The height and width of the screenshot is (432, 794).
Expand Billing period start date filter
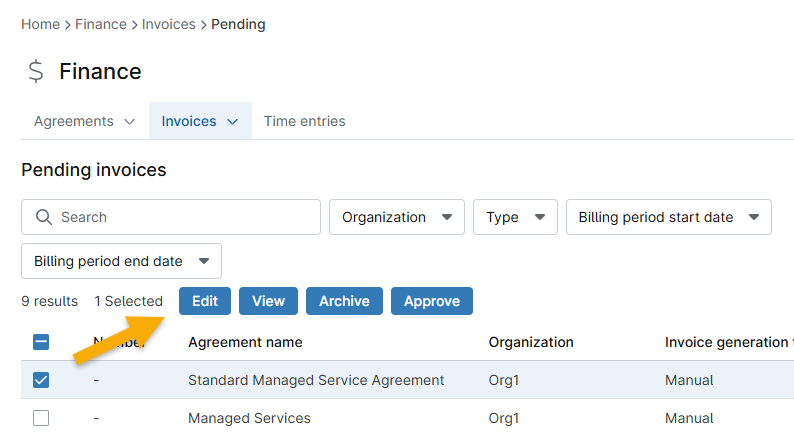667,217
